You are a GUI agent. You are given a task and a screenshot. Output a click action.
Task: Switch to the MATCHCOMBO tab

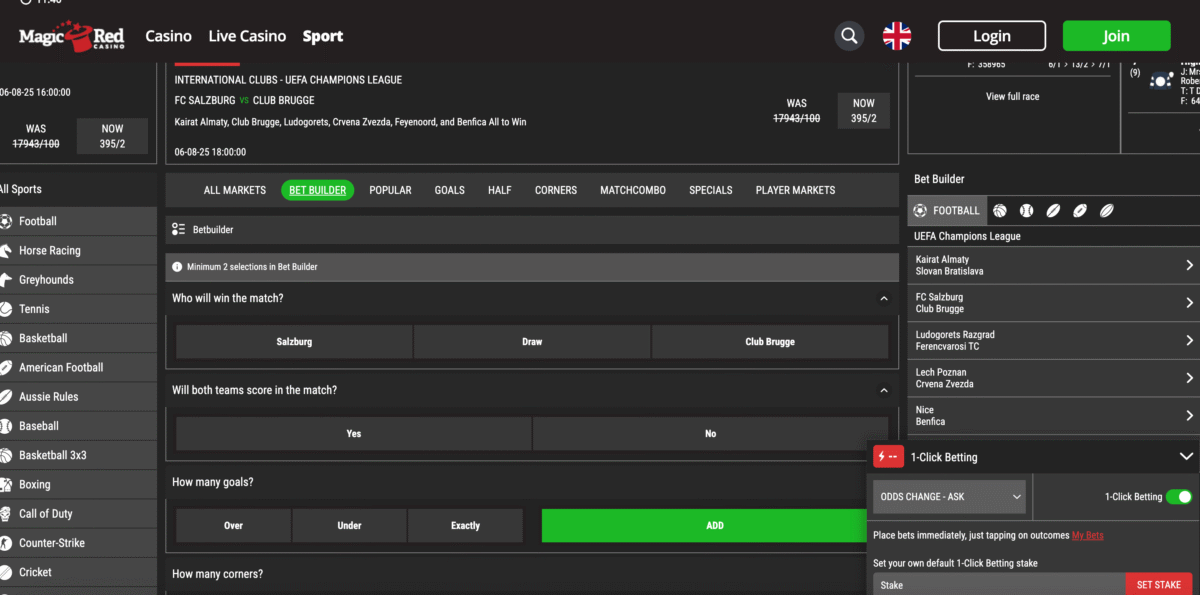click(633, 190)
